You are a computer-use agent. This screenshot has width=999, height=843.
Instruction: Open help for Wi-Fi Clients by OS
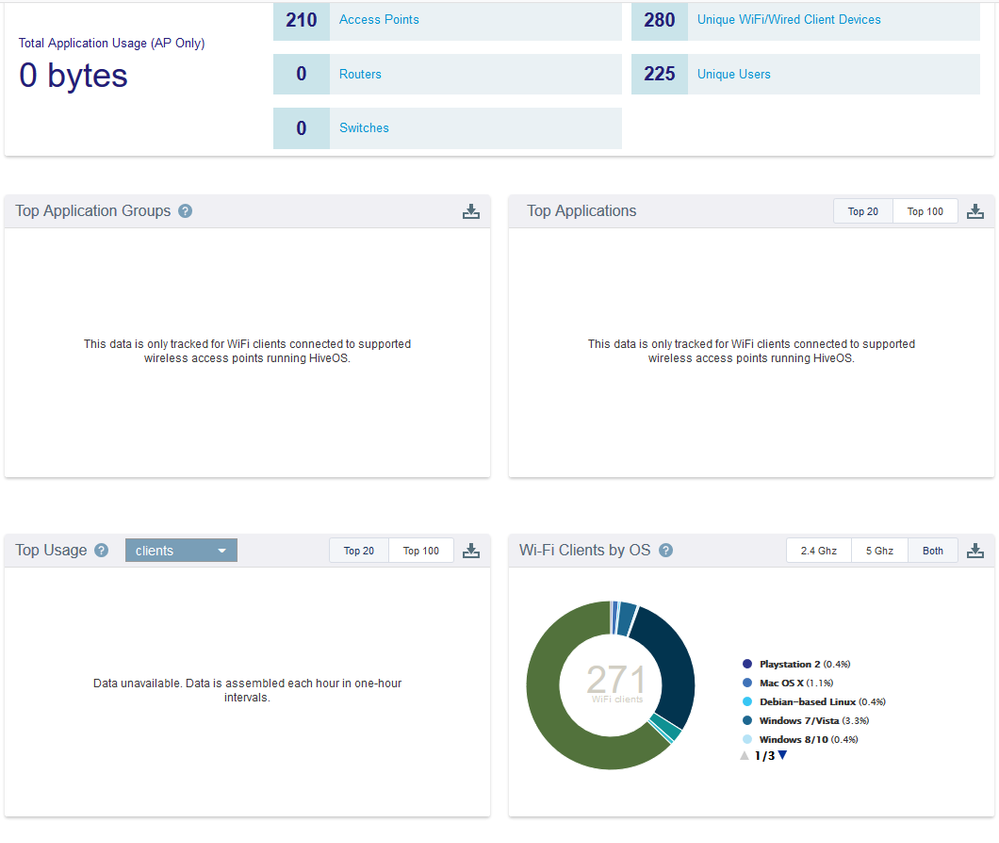[x=666, y=551]
